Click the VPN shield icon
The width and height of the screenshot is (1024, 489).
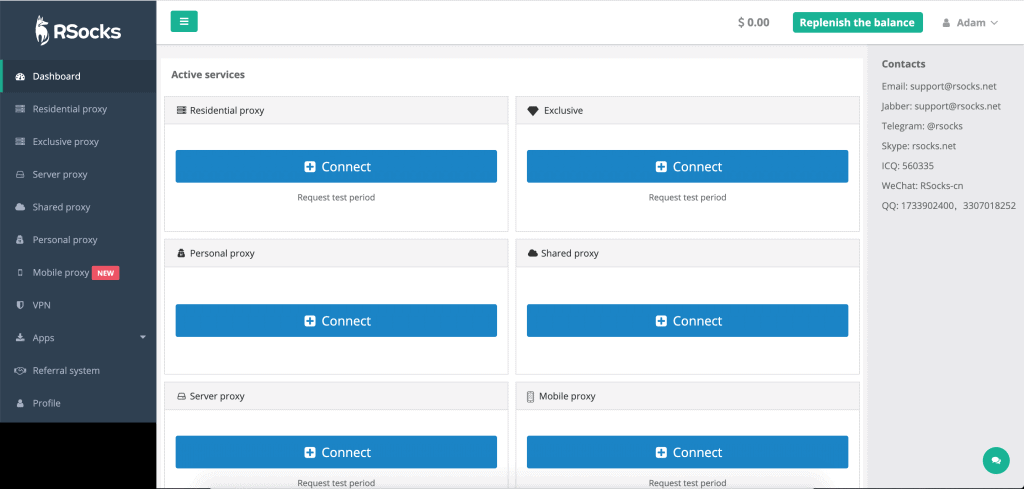[20, 305]
